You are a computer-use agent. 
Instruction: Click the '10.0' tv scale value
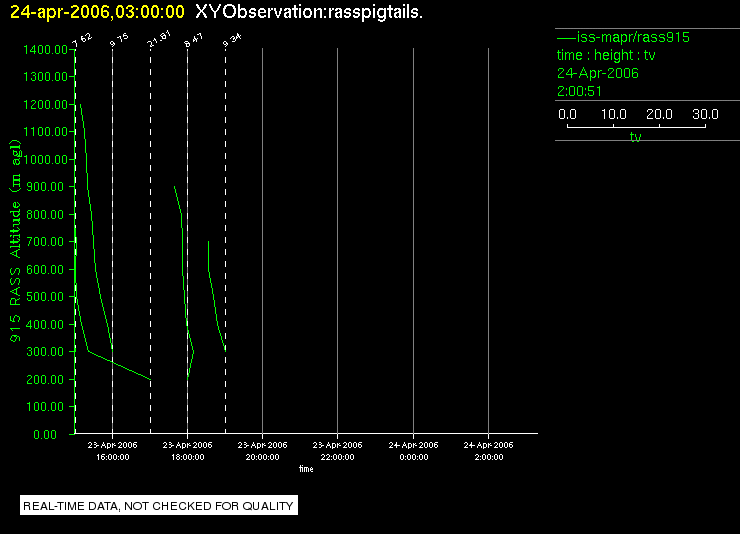613,114
